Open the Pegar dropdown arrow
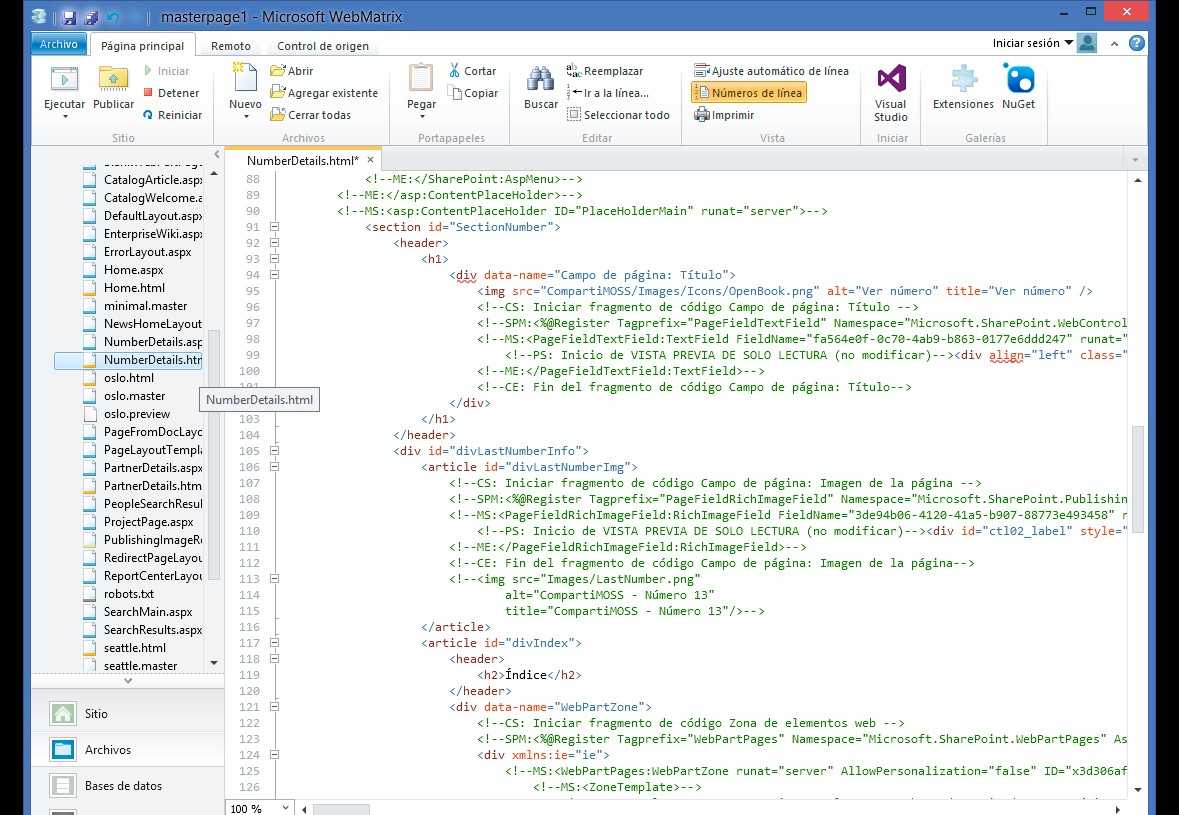 coord(422,117)
